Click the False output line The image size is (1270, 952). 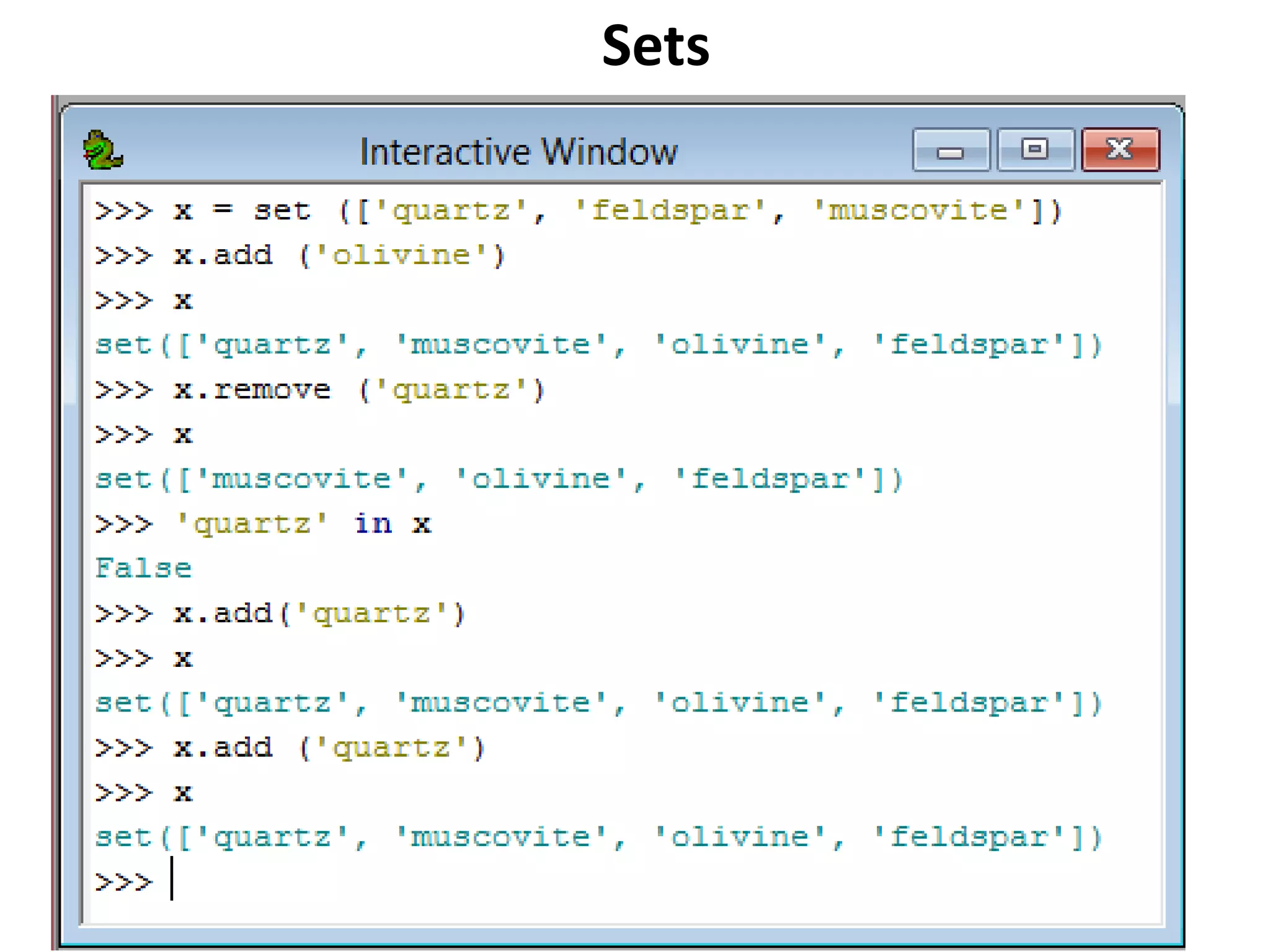(144, 568)
